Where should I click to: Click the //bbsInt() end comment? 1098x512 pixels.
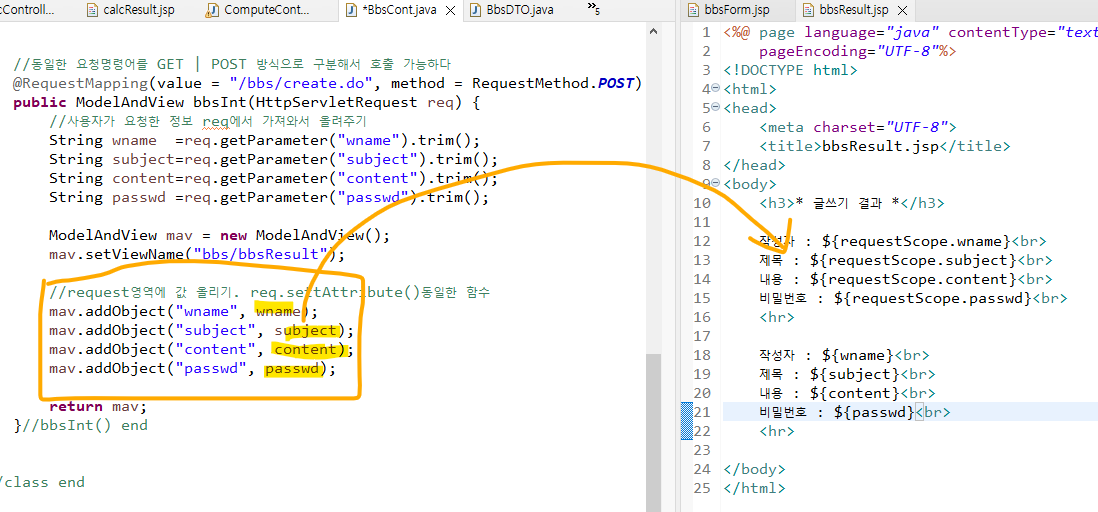pos(85,425)
